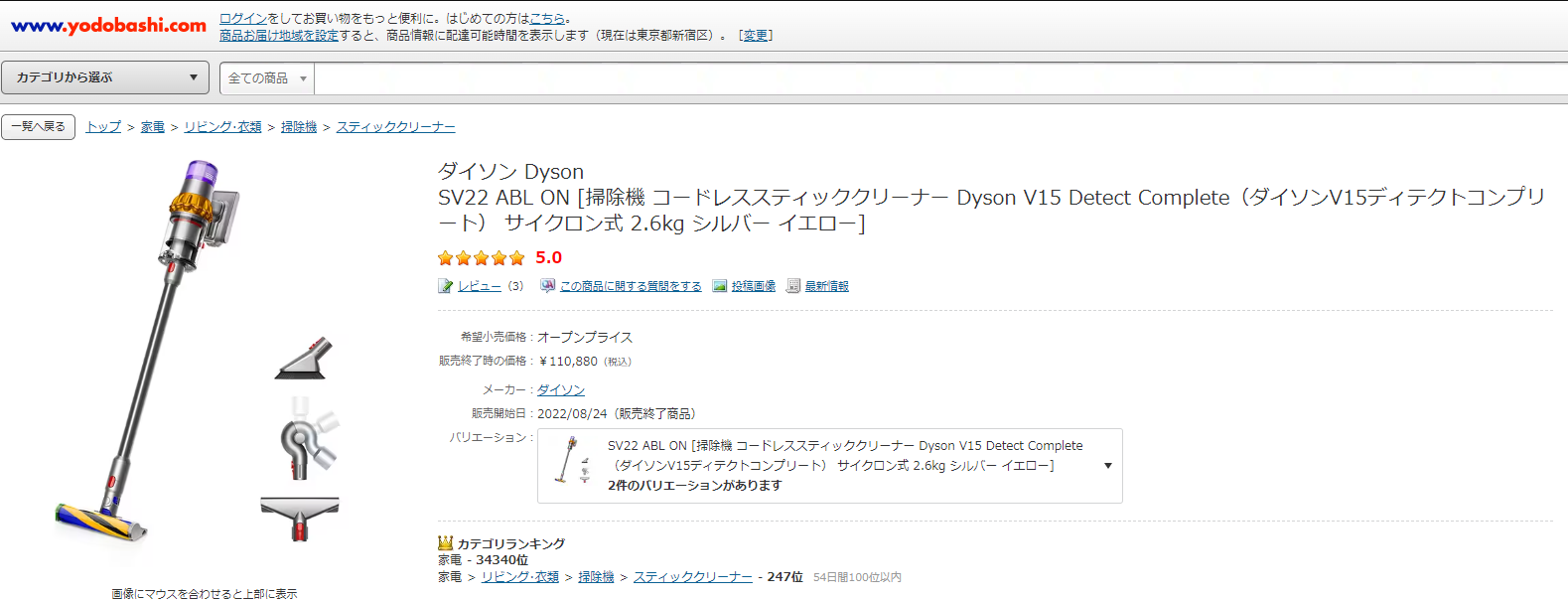Click the ダイソン Dyson product heading

click(510, 172)
